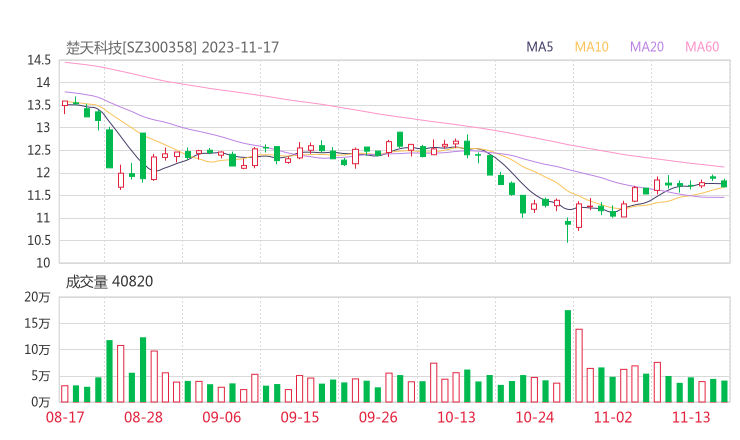Click the 09-26 date axis label

(378, 417)
